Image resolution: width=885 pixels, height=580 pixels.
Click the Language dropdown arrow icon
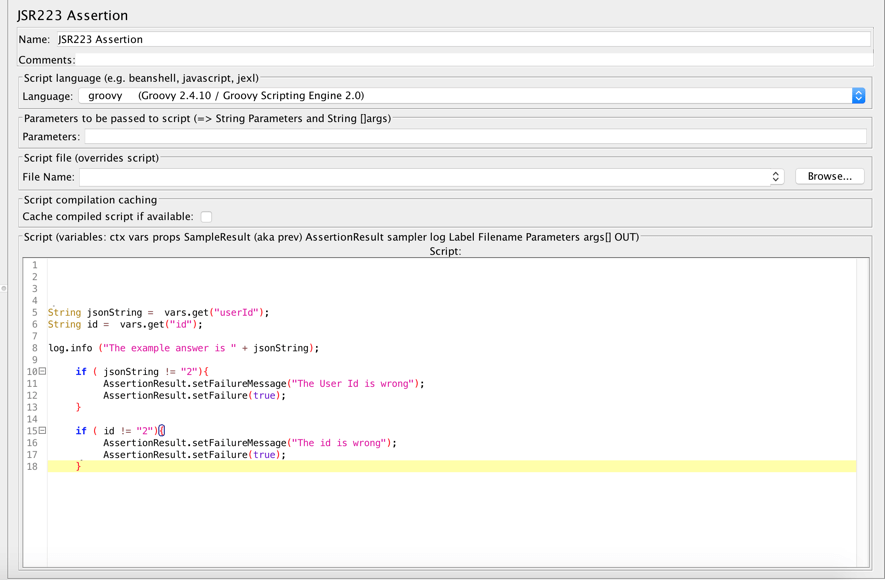pyautogui.click(x=858, y=96)
